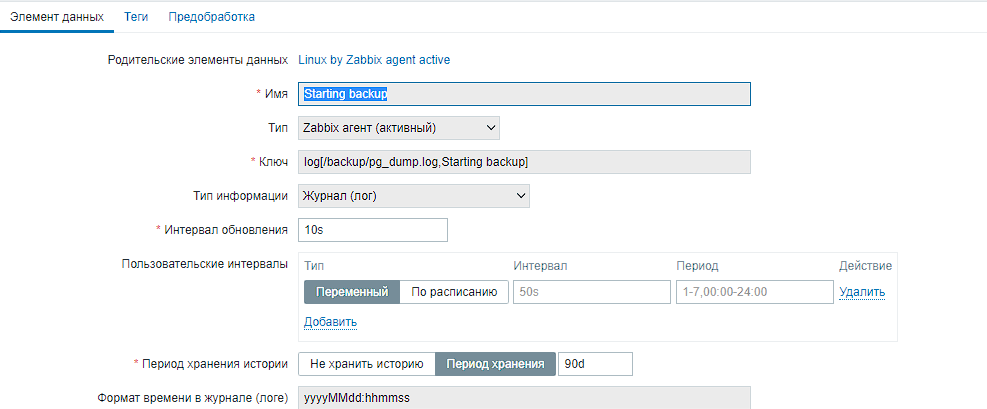The width and height of the screenshot is (987, 409).
Task: Click the Ключ field with the log path
Action: [524, 162]
